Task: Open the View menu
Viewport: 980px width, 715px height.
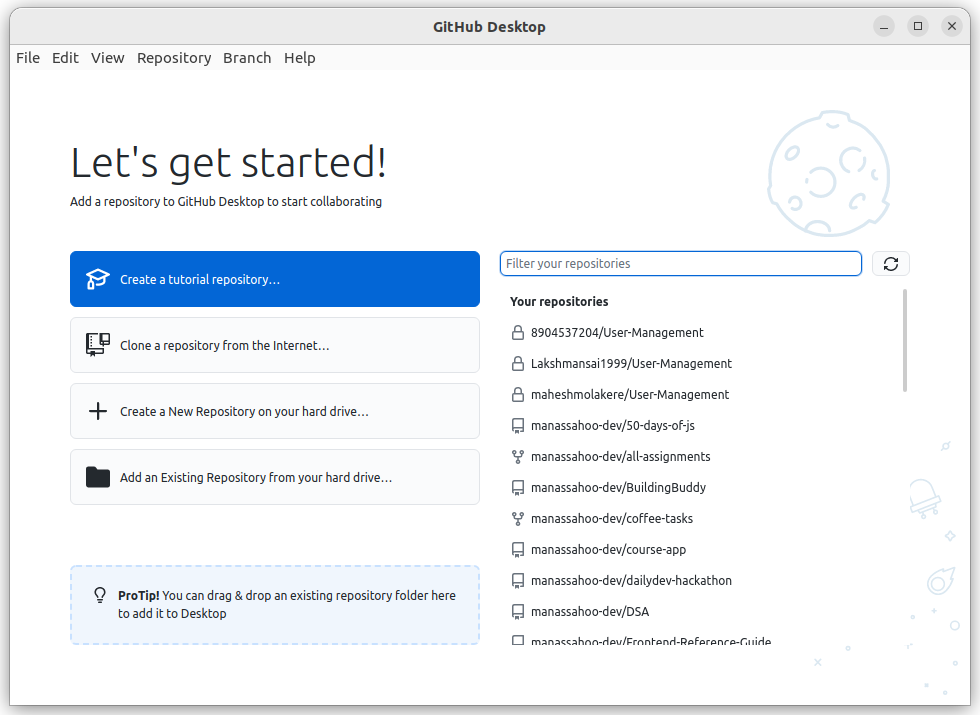Action: pyautogui.click(x=107, y=58)
